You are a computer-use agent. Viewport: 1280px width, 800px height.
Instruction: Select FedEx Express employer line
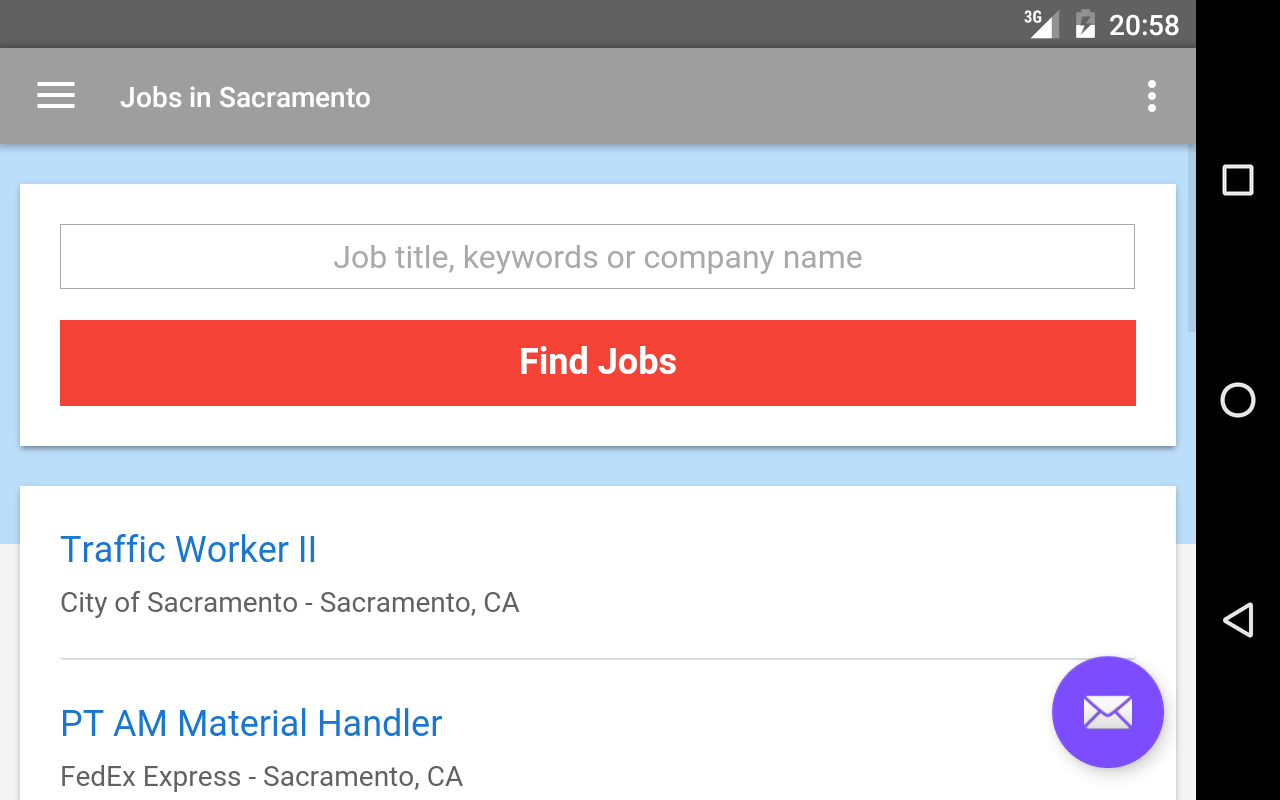tap(261, 777)
